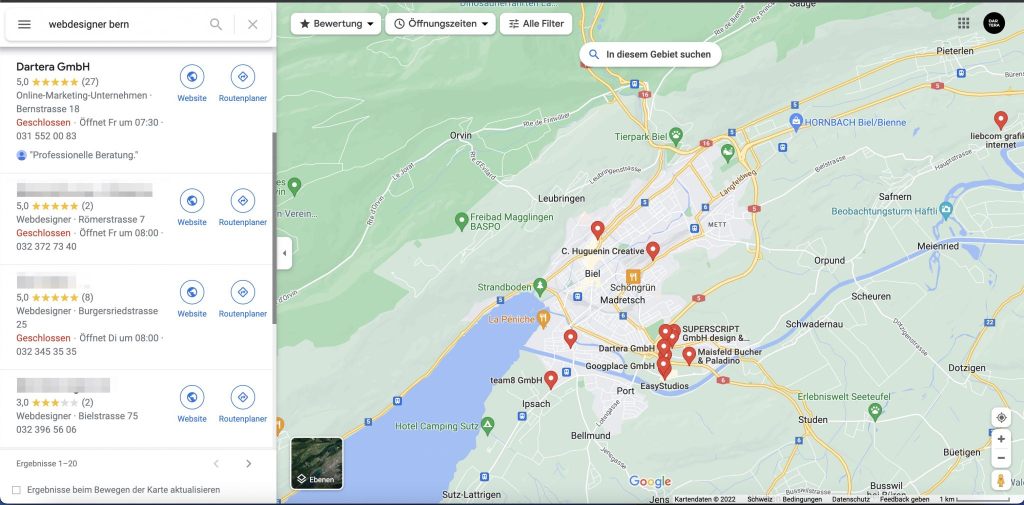Select the Street View pegman icon
1024x505 pixels.
pyautogui.click(x=1001, y=481)
